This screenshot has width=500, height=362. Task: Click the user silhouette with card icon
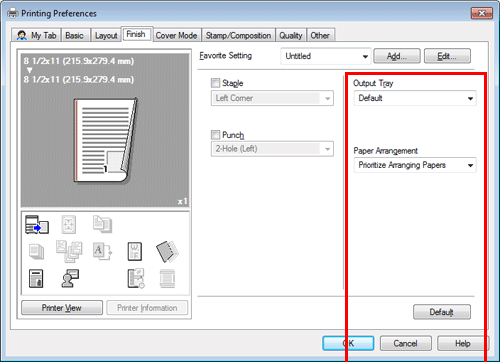pyautogui.click(x=70, y=278)
